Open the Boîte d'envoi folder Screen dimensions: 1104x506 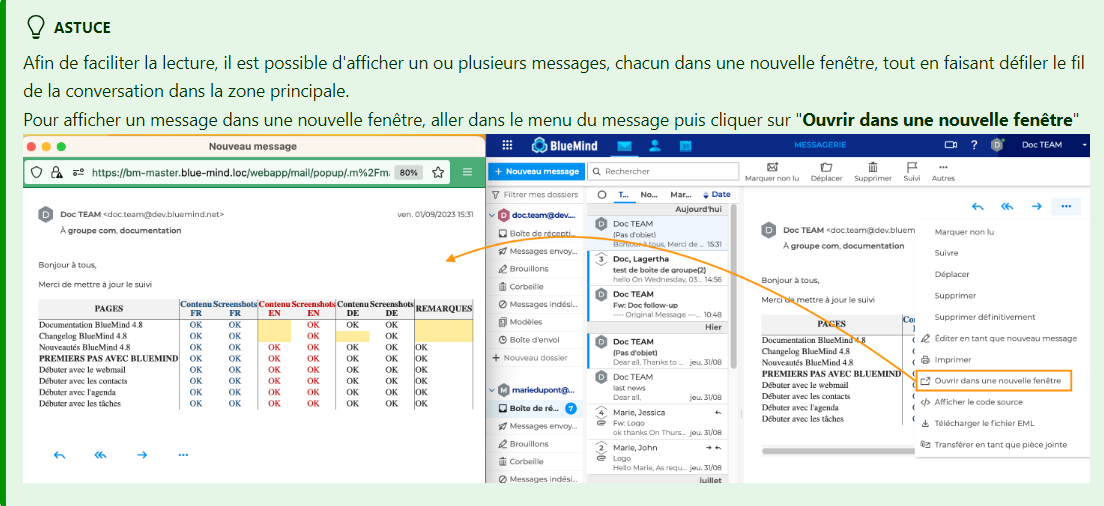pos(537,340)
